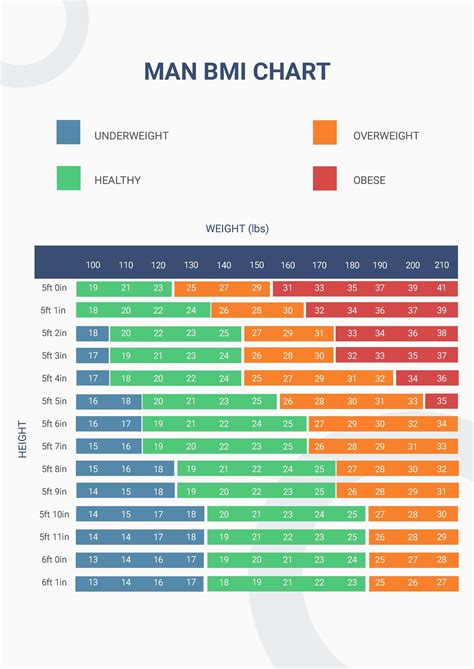Click the 150 weight column header

[x=256, y=265]
